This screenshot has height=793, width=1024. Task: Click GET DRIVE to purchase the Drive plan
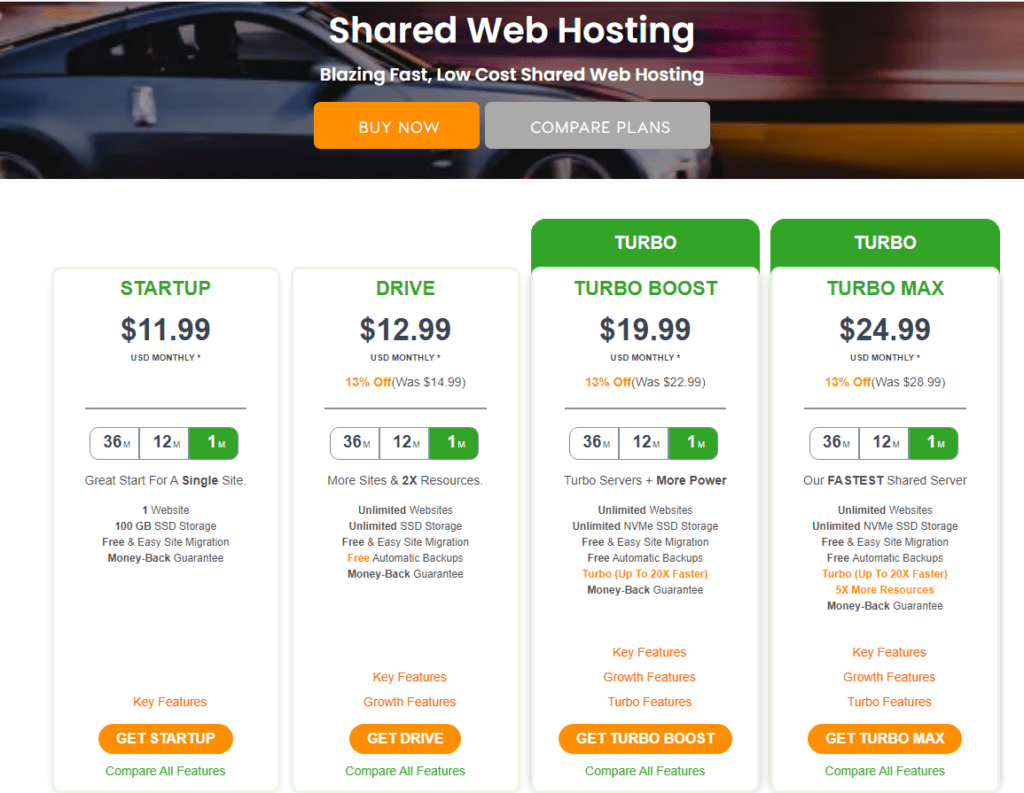pos(405,738)
